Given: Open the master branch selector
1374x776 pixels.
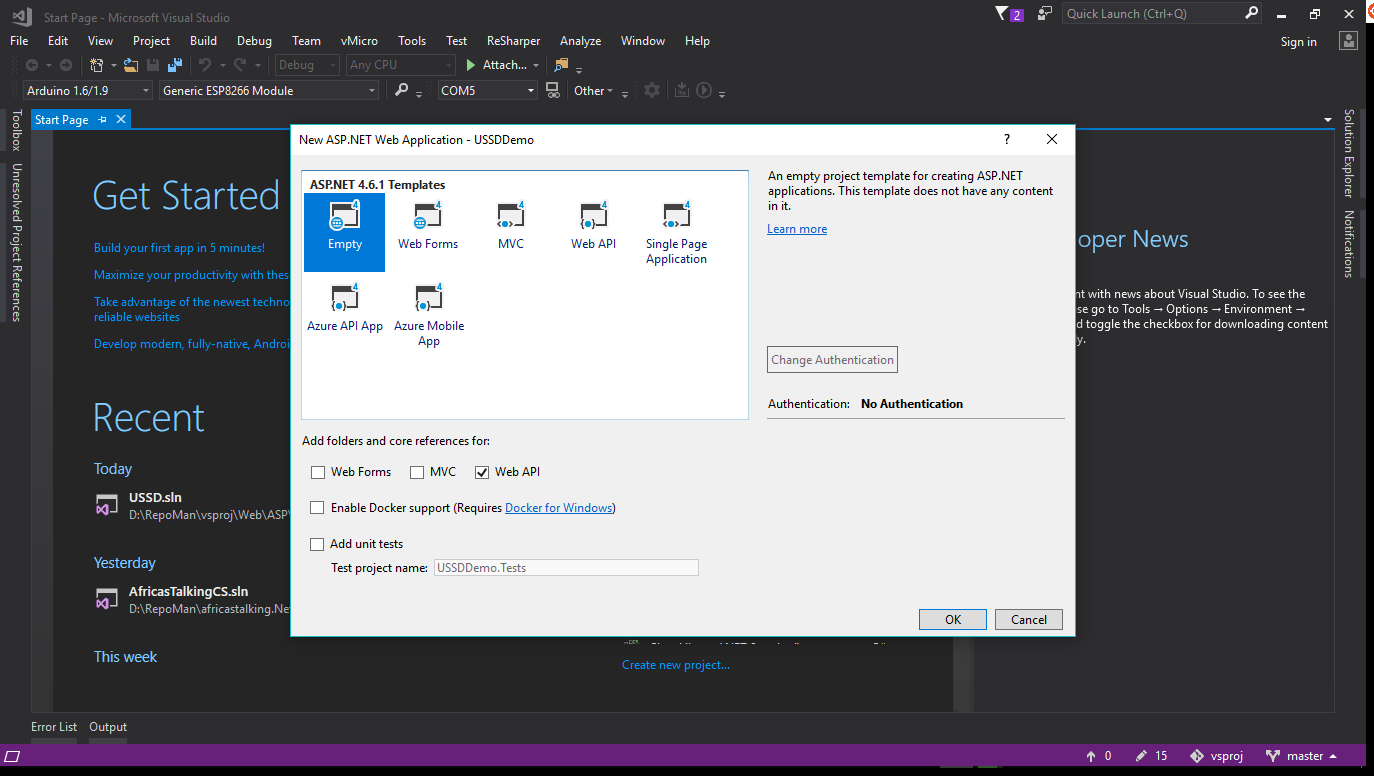Looking at the screenshot, I should [x=1302, y=756].
